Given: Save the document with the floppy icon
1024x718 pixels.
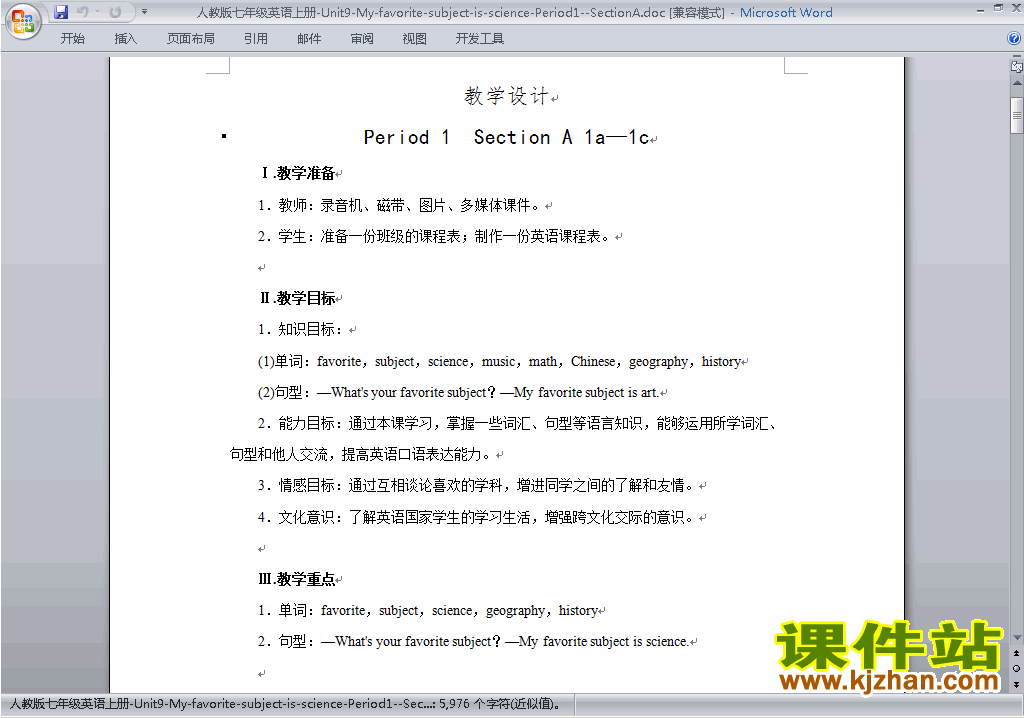Looking at the screenshot, I should click(61, 12).
